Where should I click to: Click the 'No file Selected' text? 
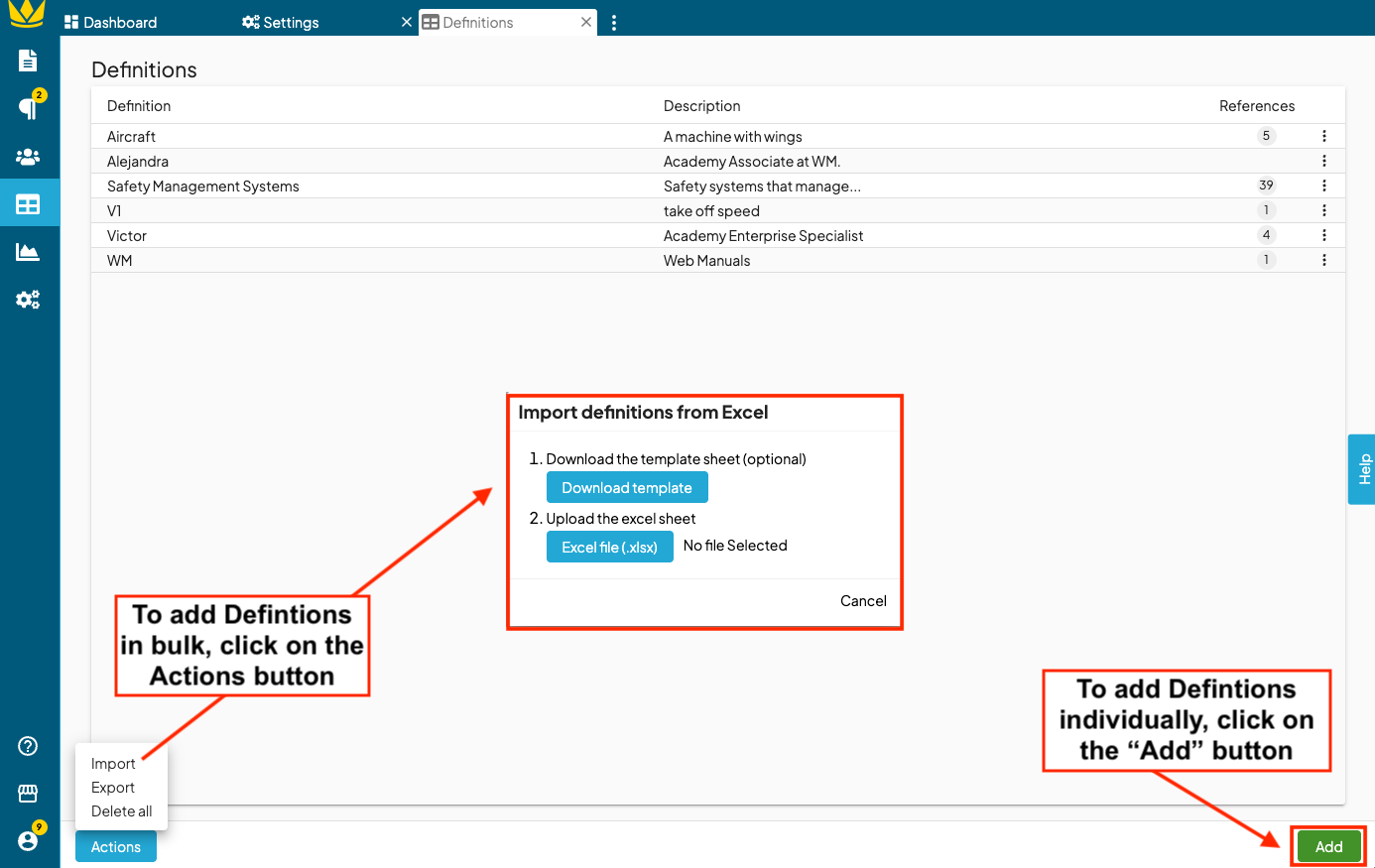tap(735, 546)
